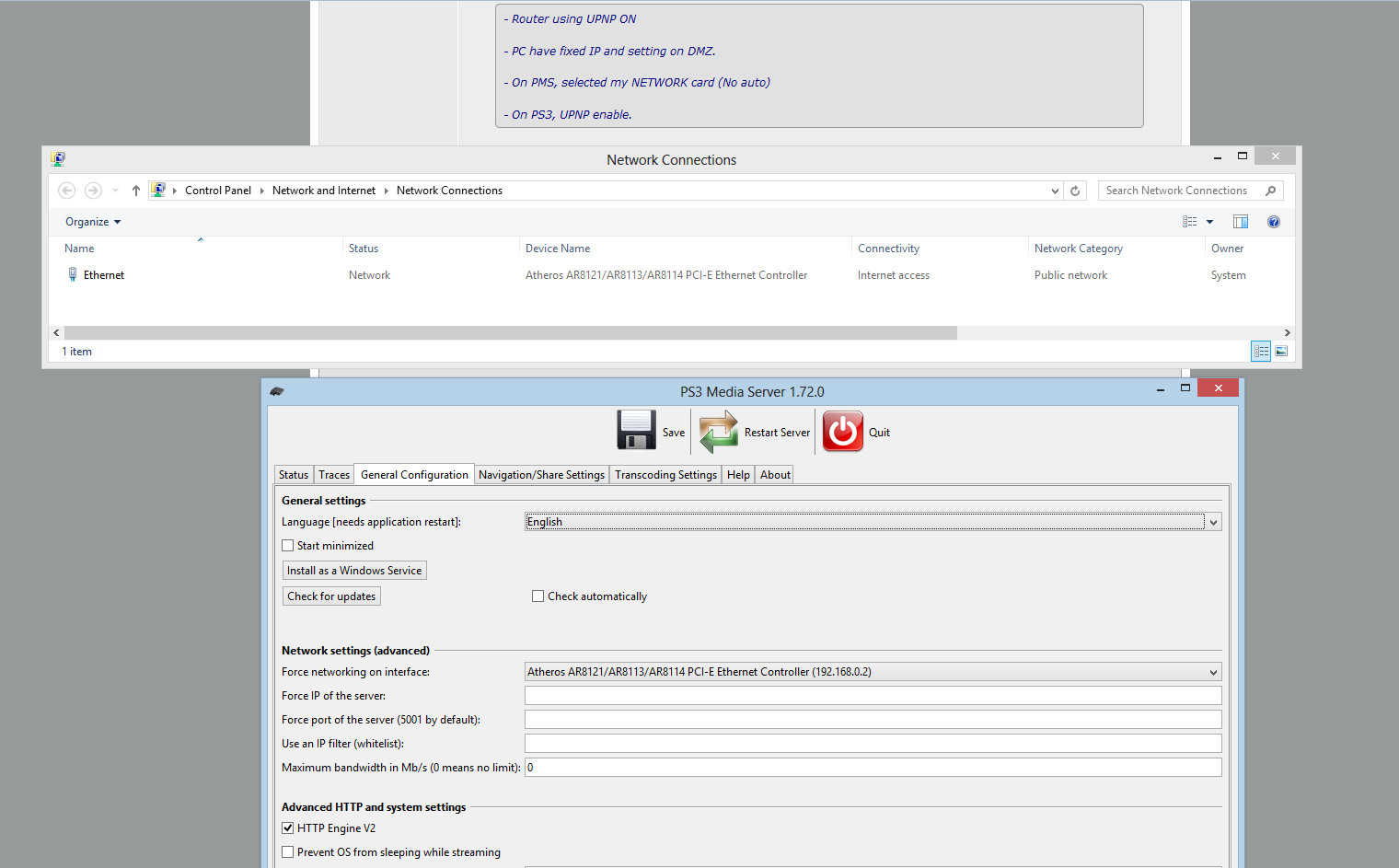
Task: Click the 'Public network' category cell
Action: tap(1071, 275)
